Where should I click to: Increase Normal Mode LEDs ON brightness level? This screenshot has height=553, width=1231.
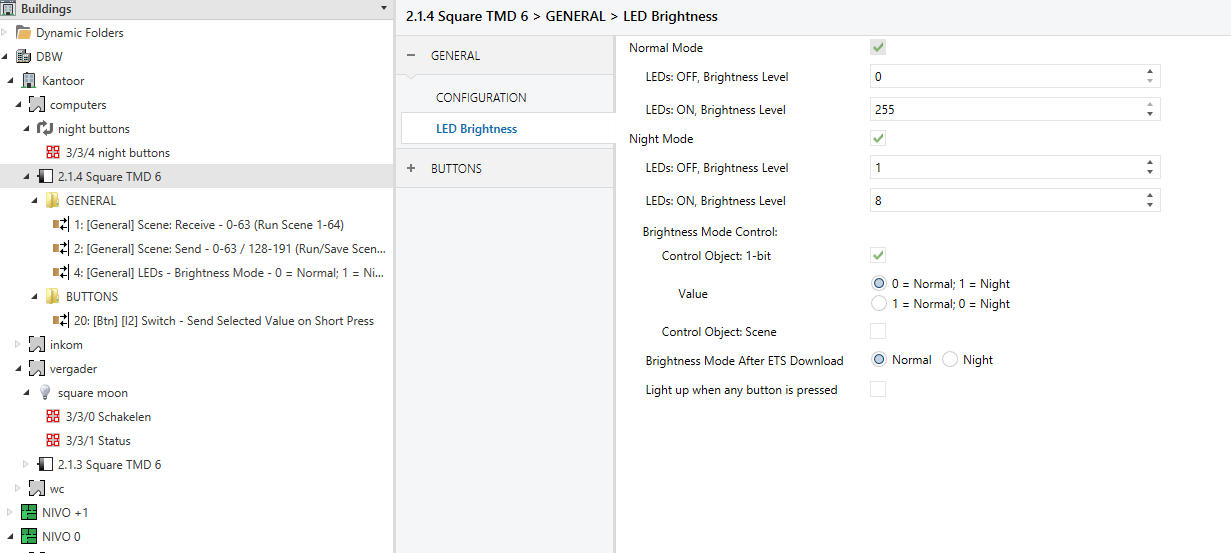coord(1150,105)
